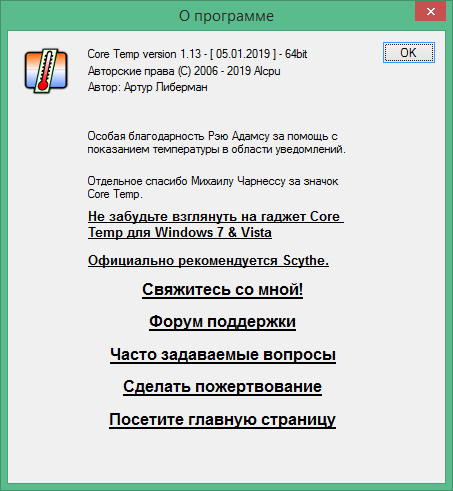453x491 pixels.
Task: Open Часто задаваемые вопросы link
Action: coord(223,354)
